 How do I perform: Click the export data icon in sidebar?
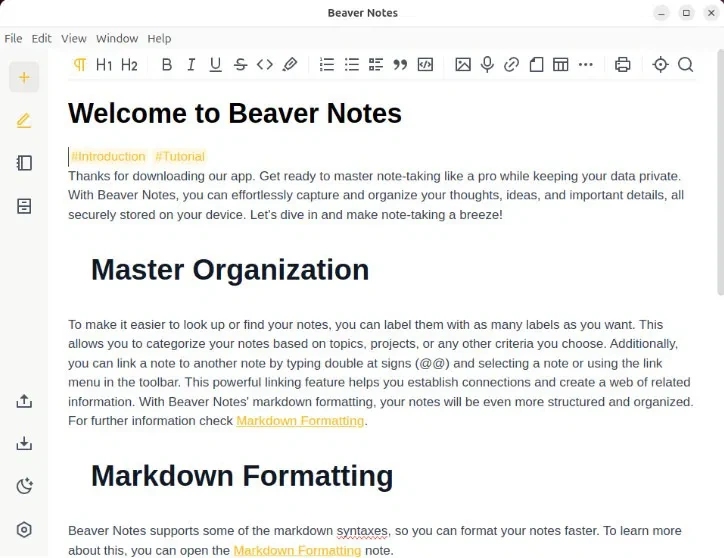click(x=24, y=401)
